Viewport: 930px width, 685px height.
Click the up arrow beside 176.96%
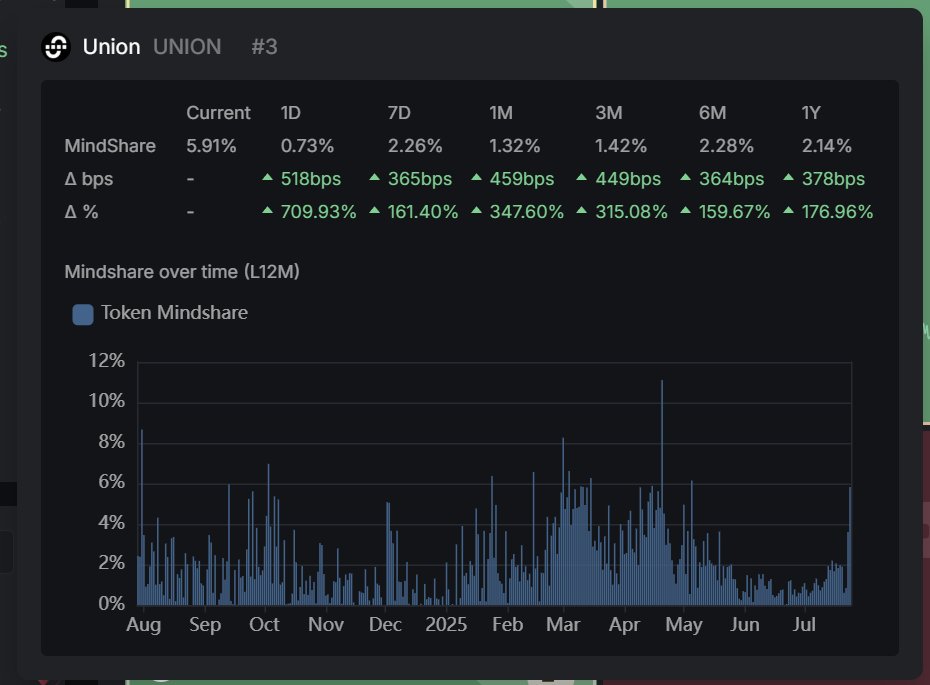click(x=788, y=210)
